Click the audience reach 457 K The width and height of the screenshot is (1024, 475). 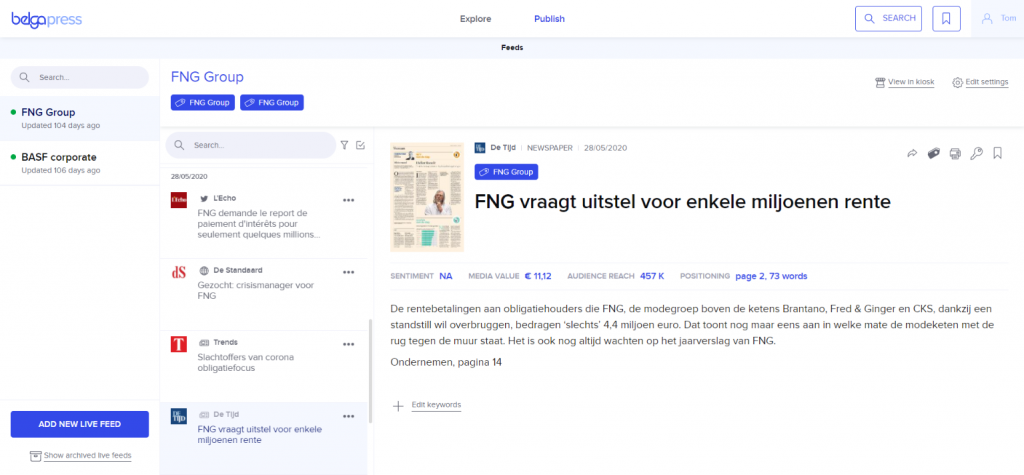(x=652, y=276)
